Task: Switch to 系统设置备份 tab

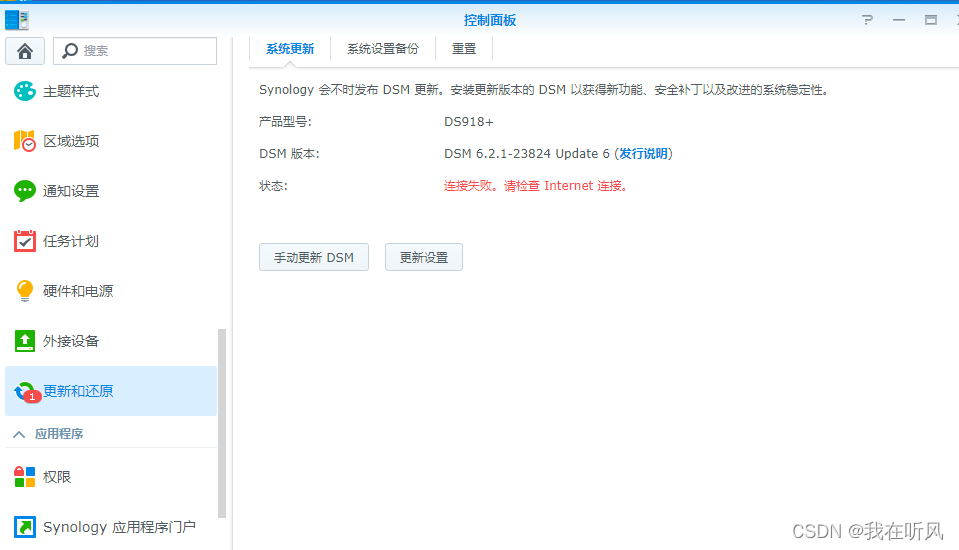Action: click(383, 49)
